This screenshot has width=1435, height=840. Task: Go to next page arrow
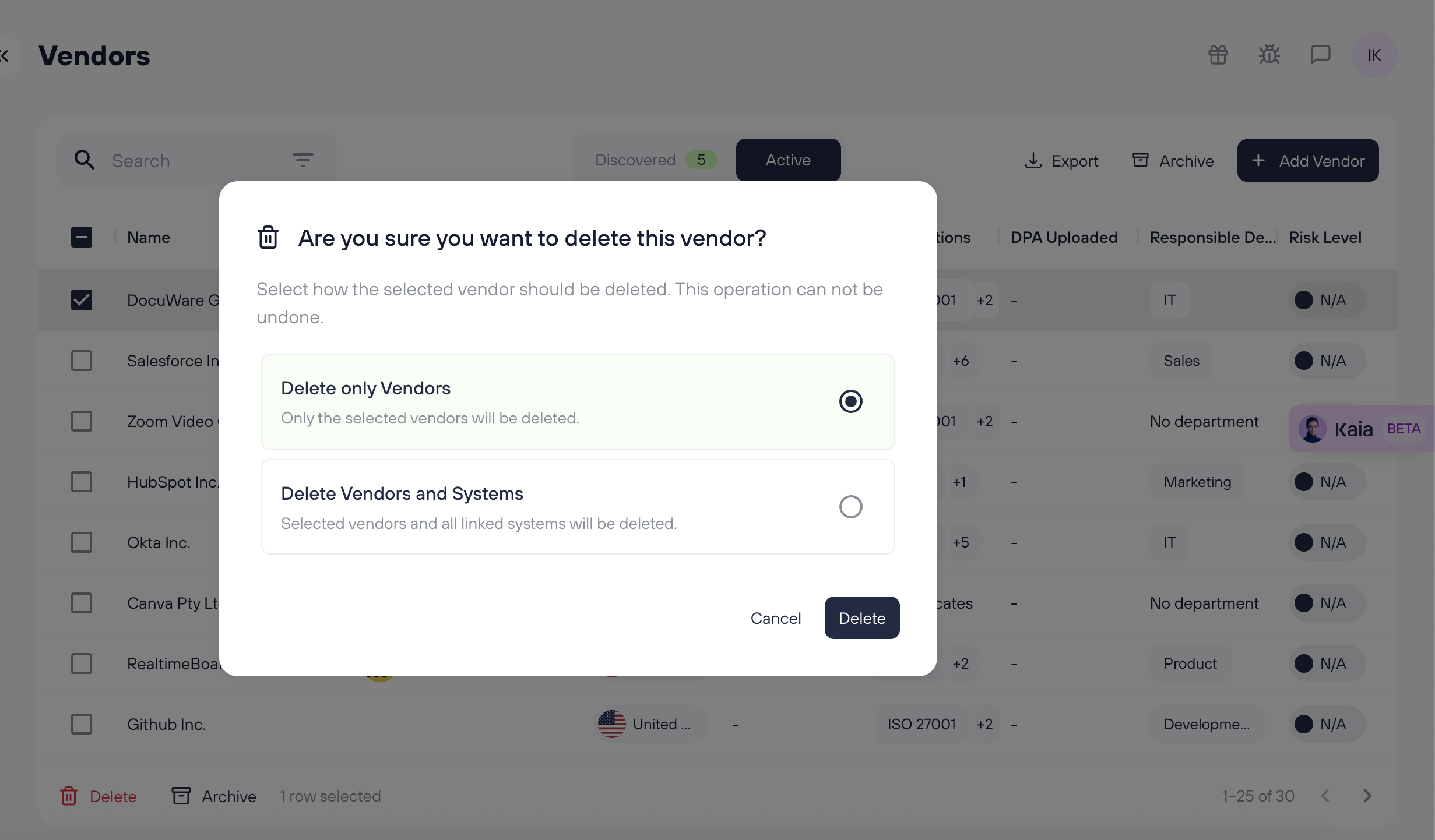(x=1367, y=796)
